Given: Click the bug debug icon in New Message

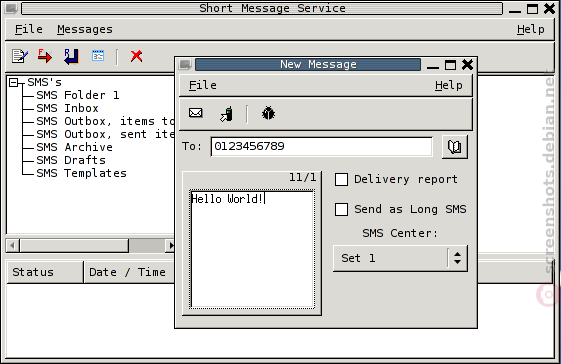Looking at the screenshot, I should point(268,113).
